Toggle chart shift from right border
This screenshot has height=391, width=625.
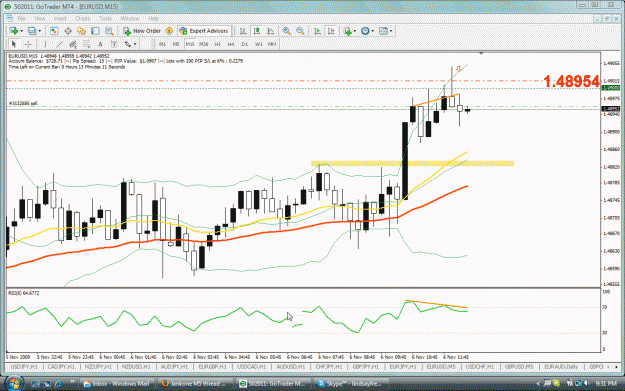pos(331,31)
